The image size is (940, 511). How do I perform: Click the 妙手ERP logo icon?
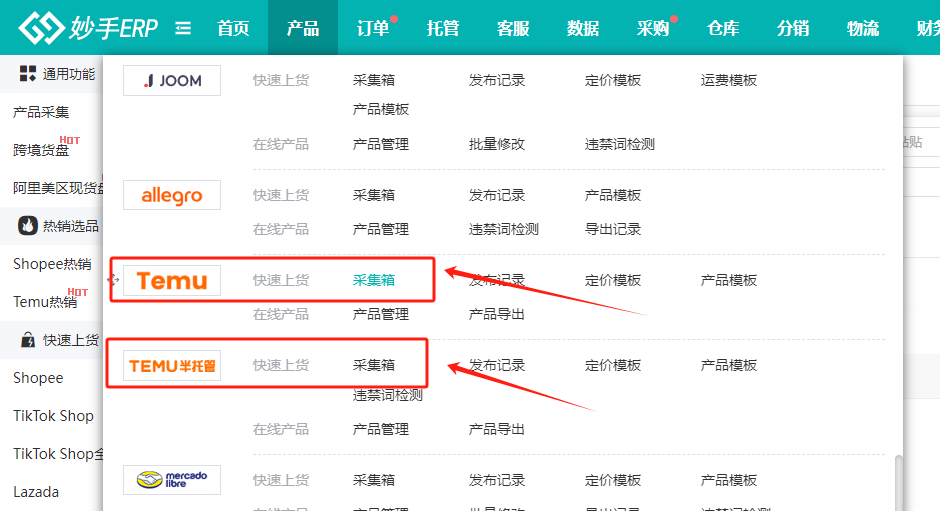click(41, 28)
